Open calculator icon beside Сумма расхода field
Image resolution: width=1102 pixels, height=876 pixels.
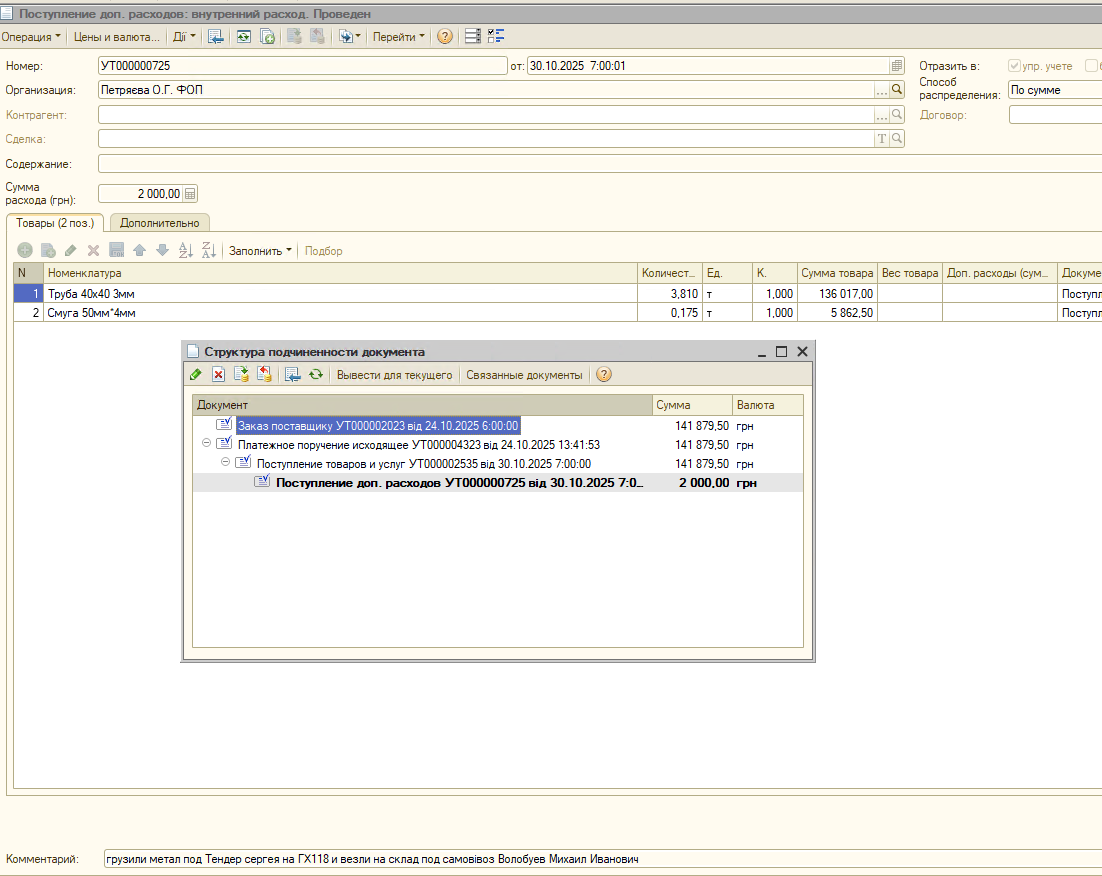pyautogui.click(x=190, y=193)
